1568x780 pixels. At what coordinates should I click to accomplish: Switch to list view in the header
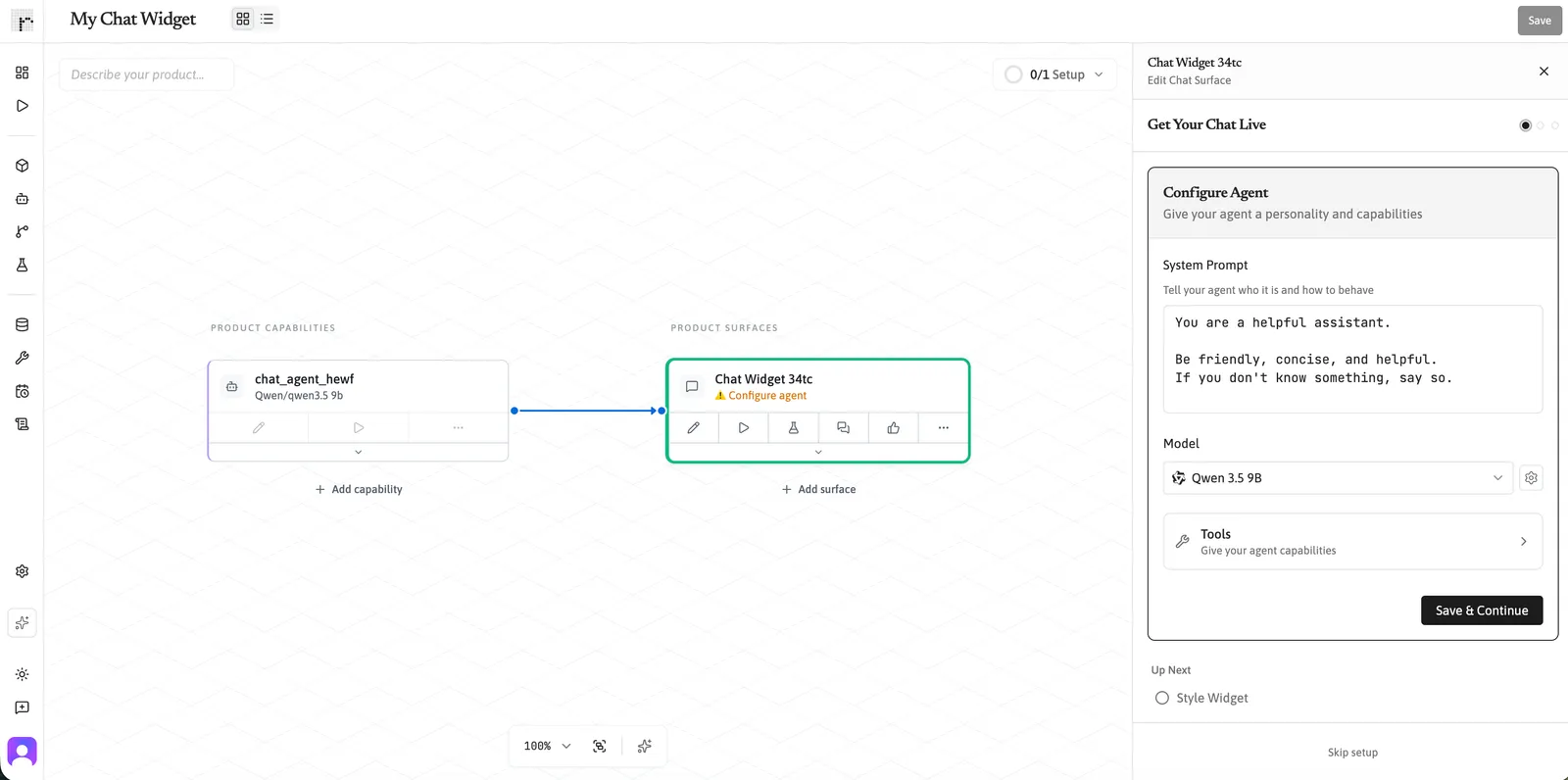[x=267, y=19]
